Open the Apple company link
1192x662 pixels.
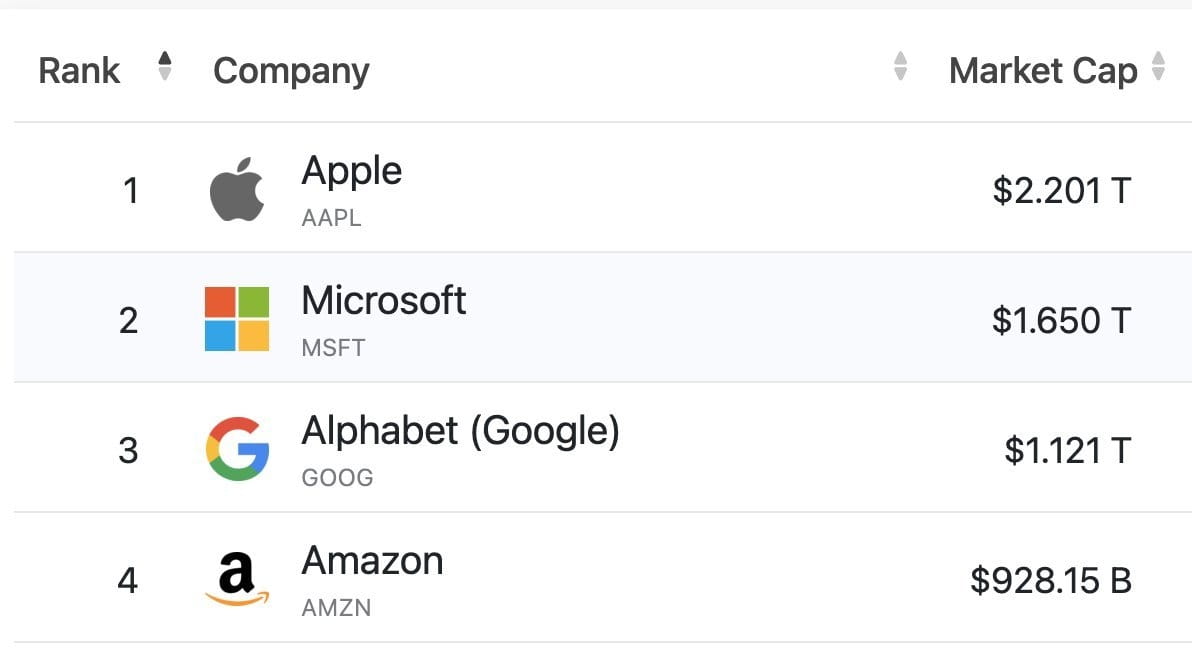pos(351,171)
